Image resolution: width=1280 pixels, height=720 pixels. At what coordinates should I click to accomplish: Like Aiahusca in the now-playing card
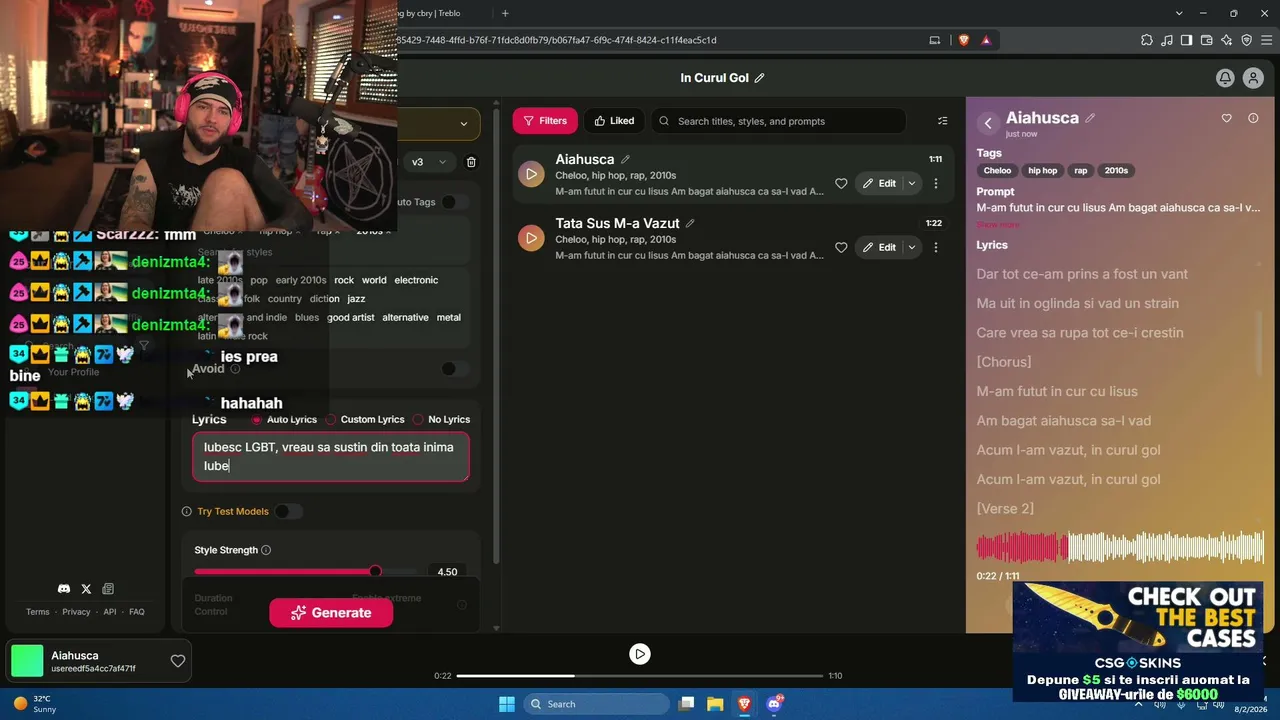(x=177, y=661)
